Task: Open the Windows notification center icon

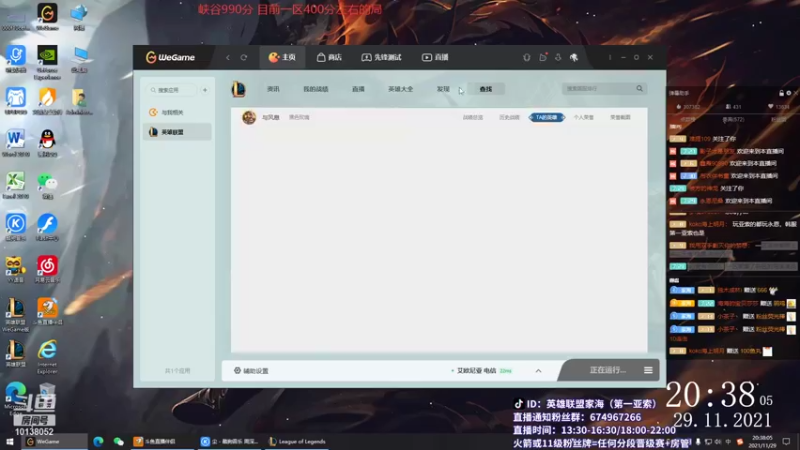Action: [786, 441]
